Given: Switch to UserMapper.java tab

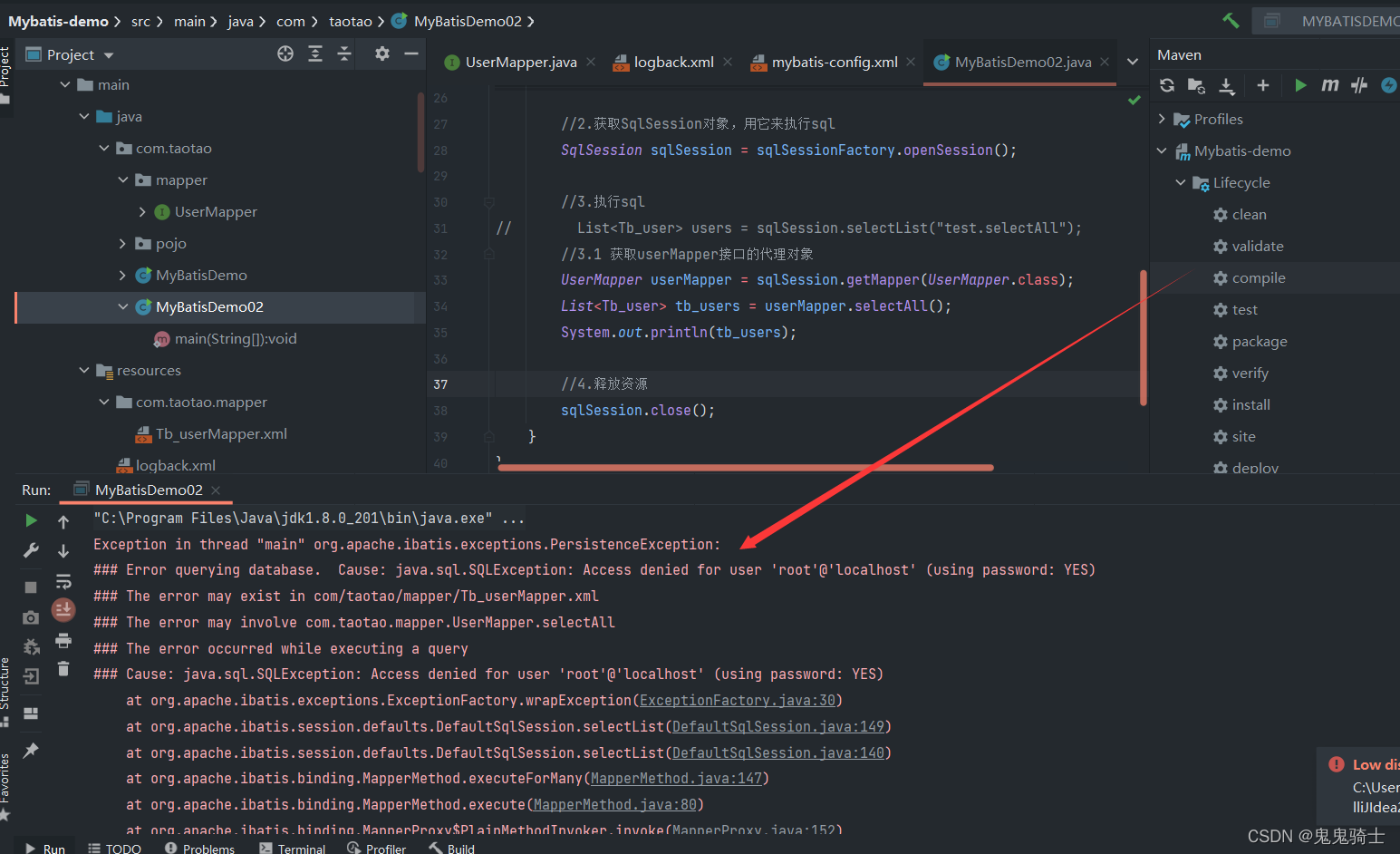Looking at the screenshot, I should coord(520,62).
